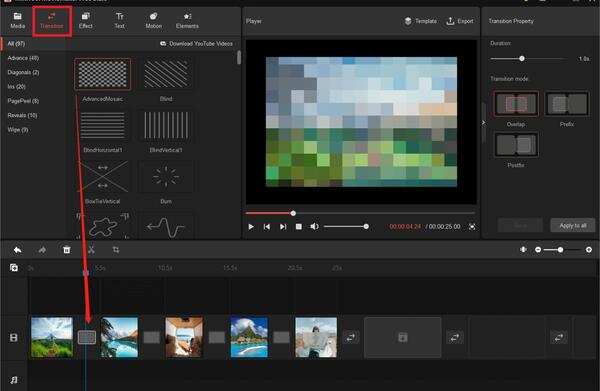
Task: Delete the selected item with trash icon
Action: pyautogui.click(x=67, y=250)
